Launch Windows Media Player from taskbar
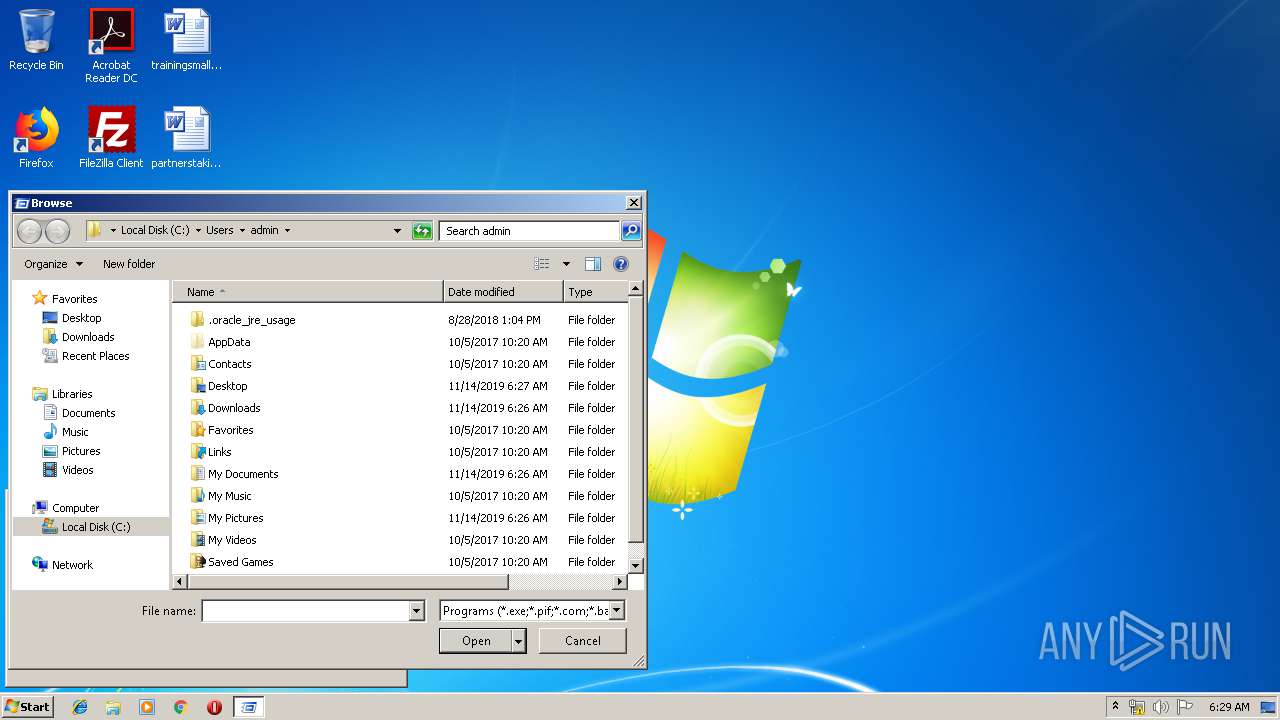This screenshot has width=1280, height=720. pyautogui.click(x=147, y=707)
